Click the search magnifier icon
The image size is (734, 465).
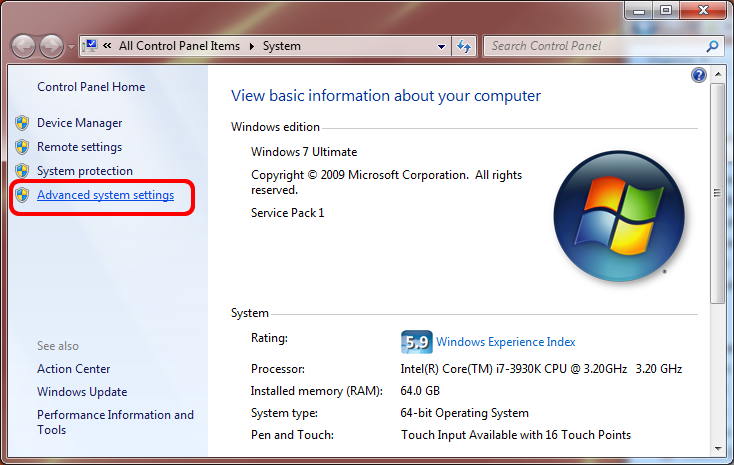pyautogui.click(x=712, y=46)
